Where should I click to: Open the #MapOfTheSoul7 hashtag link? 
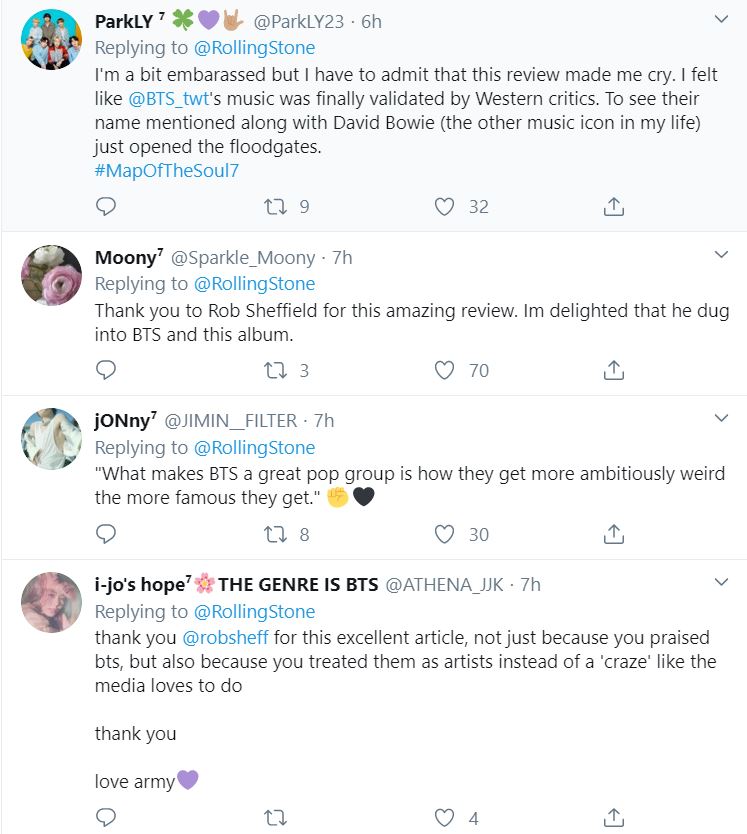(x=167, y=170)
